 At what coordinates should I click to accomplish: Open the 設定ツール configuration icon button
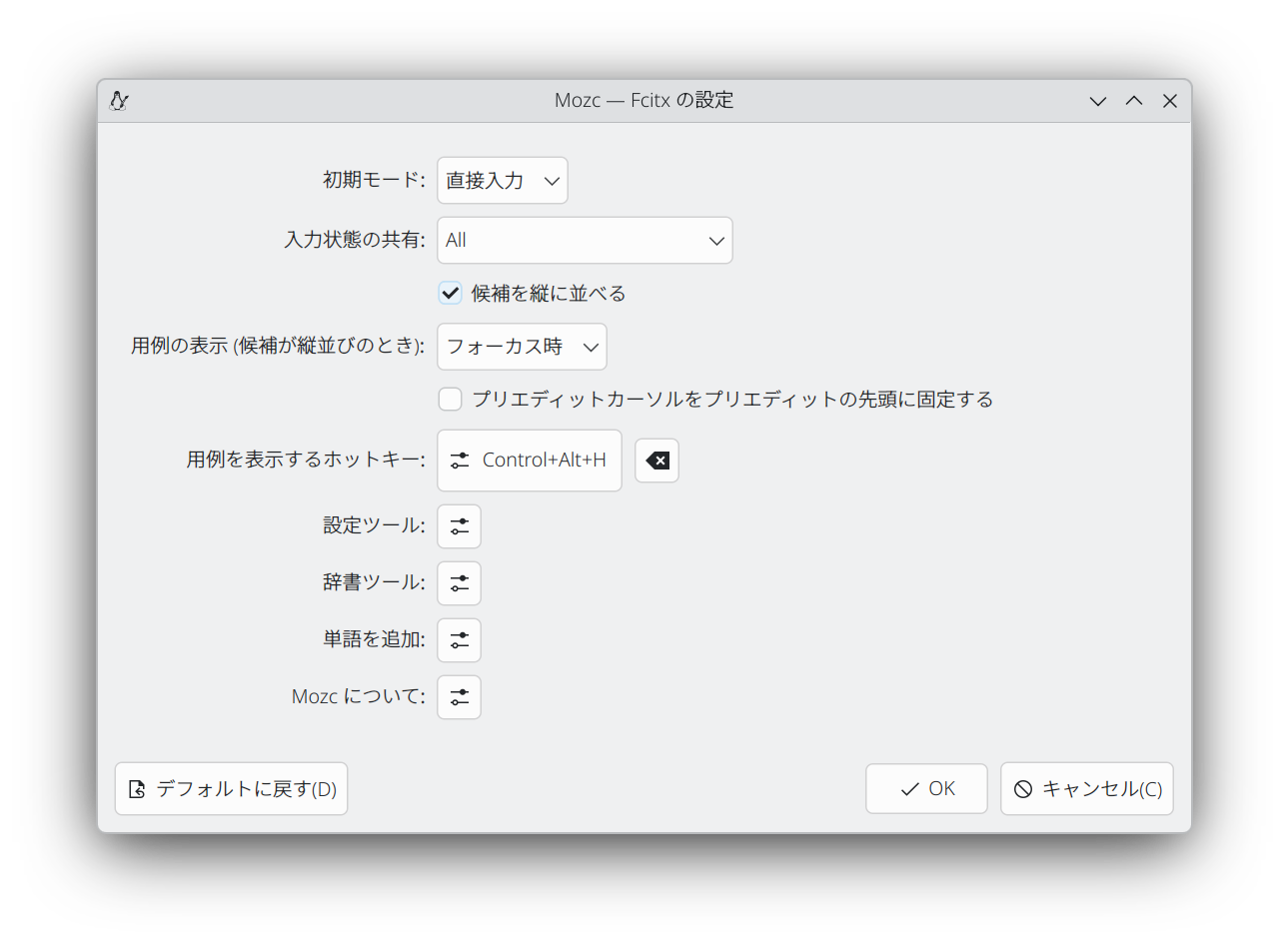(x=459, y=526)
